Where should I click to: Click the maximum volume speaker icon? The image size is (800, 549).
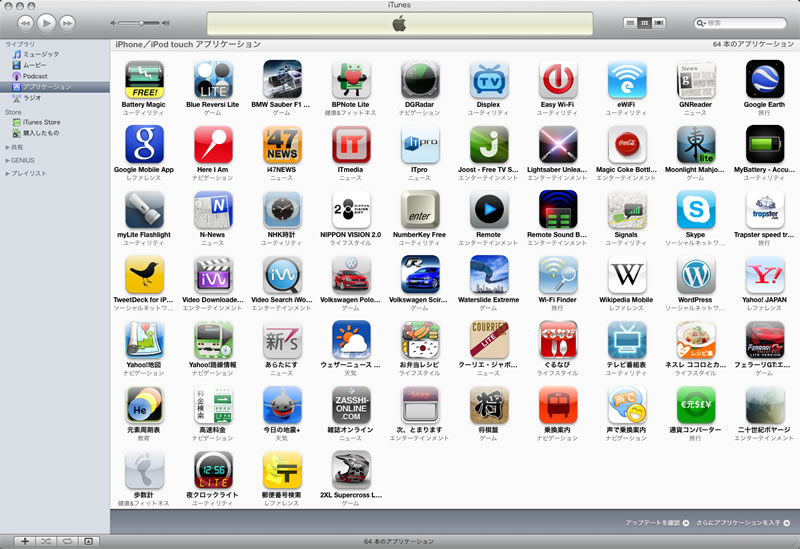point(166,23)
